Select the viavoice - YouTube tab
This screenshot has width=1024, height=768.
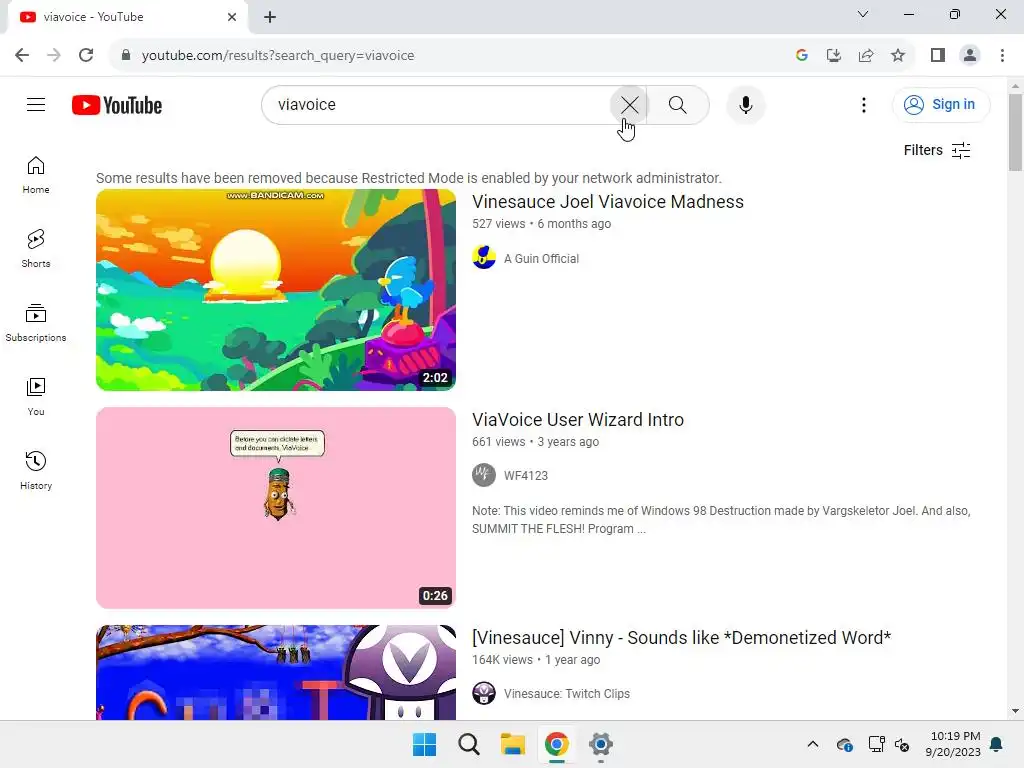(127, 17)
